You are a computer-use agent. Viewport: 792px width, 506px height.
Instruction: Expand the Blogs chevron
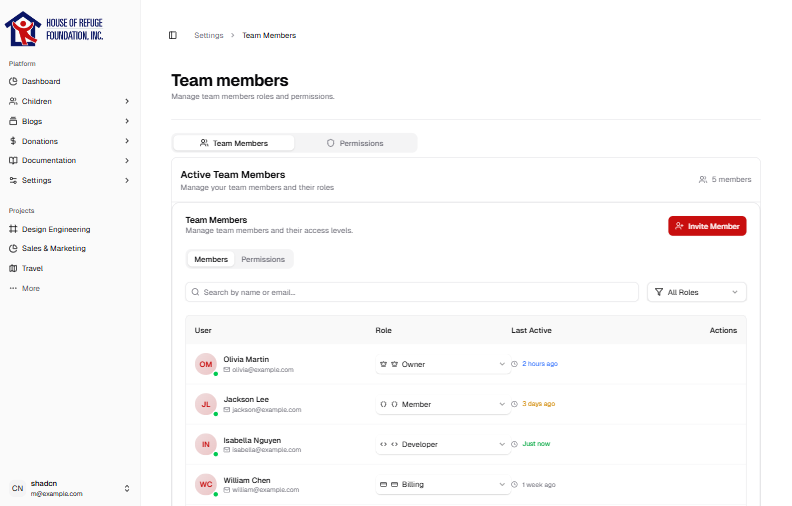127,121
